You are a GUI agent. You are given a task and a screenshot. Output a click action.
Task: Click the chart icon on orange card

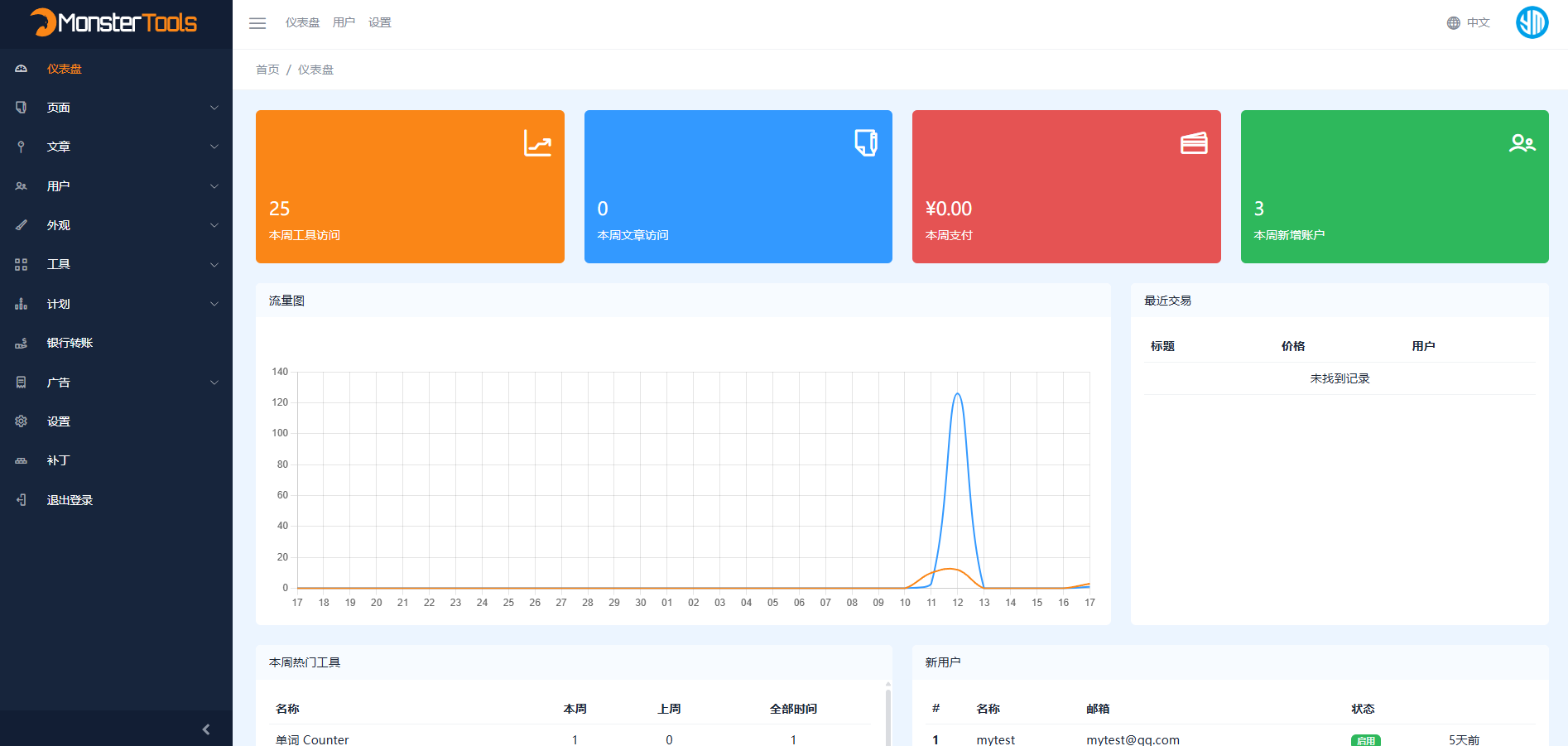[537, 143]
